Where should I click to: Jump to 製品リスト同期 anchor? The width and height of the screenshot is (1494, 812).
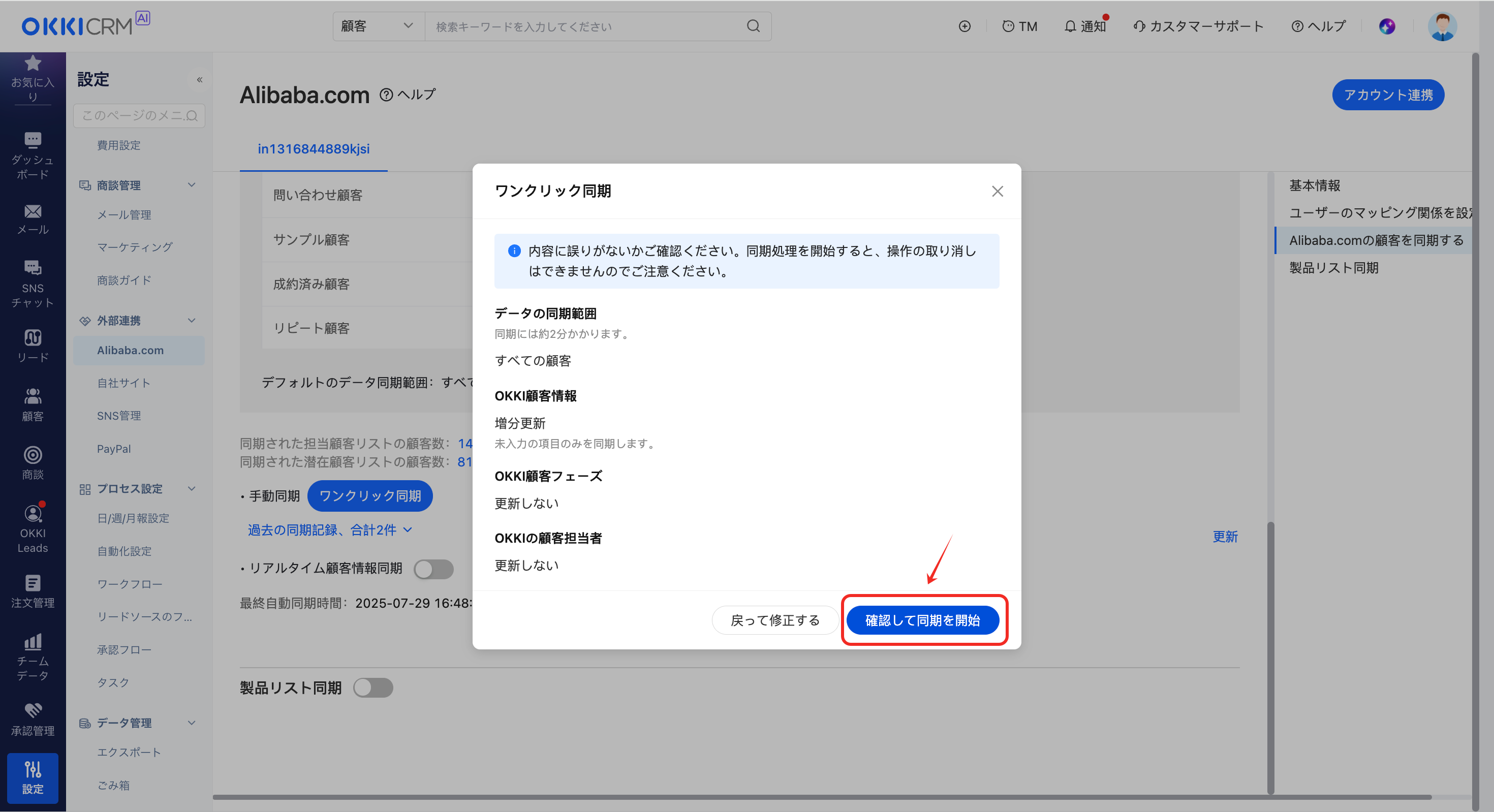tap(1334, 268)
